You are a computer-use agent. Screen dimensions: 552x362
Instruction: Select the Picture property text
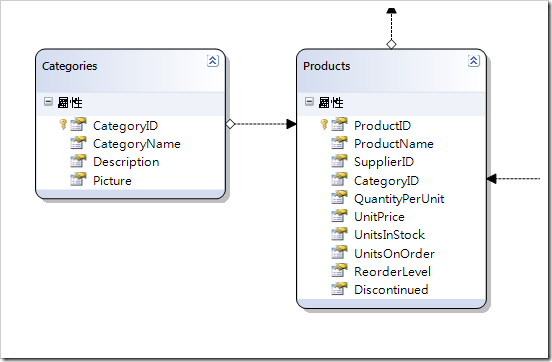point(112,181)
